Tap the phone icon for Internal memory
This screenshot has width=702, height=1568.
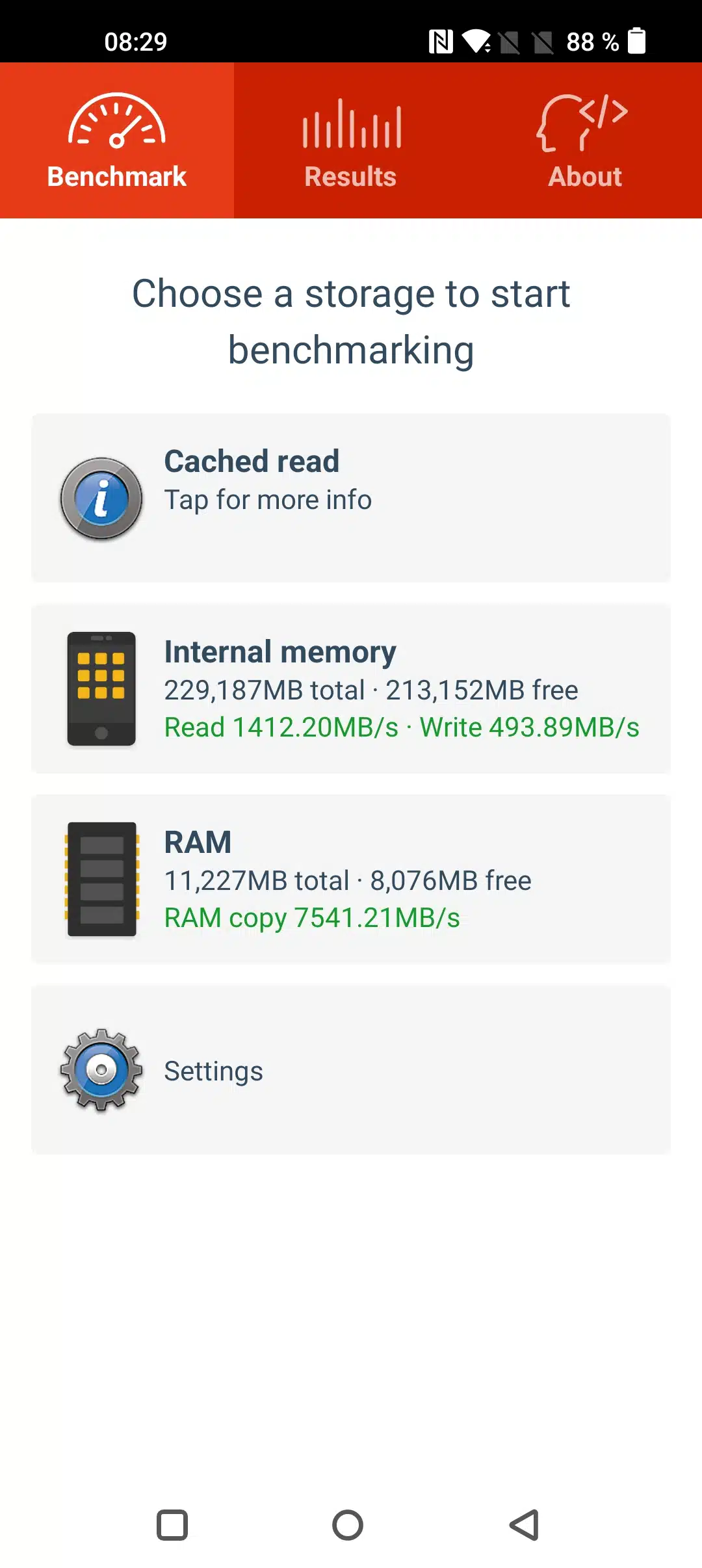(101, 688)
